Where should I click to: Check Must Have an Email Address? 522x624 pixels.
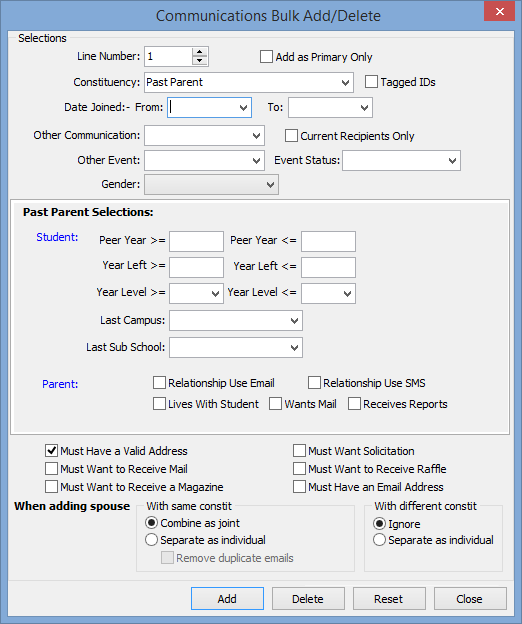300,487
